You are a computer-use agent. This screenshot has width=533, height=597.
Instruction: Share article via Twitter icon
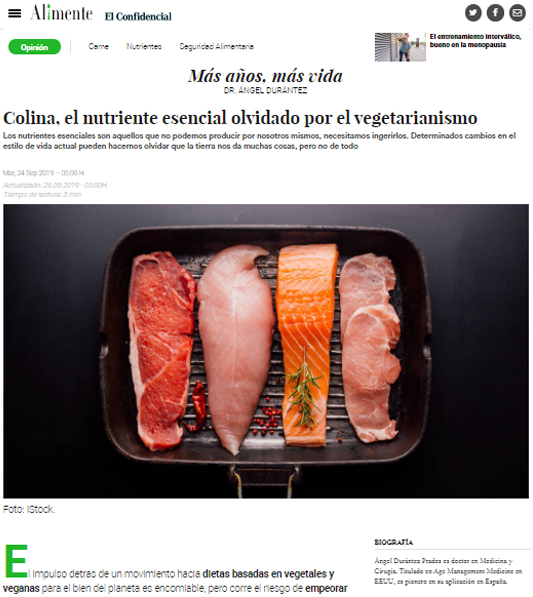pos(473,13)
